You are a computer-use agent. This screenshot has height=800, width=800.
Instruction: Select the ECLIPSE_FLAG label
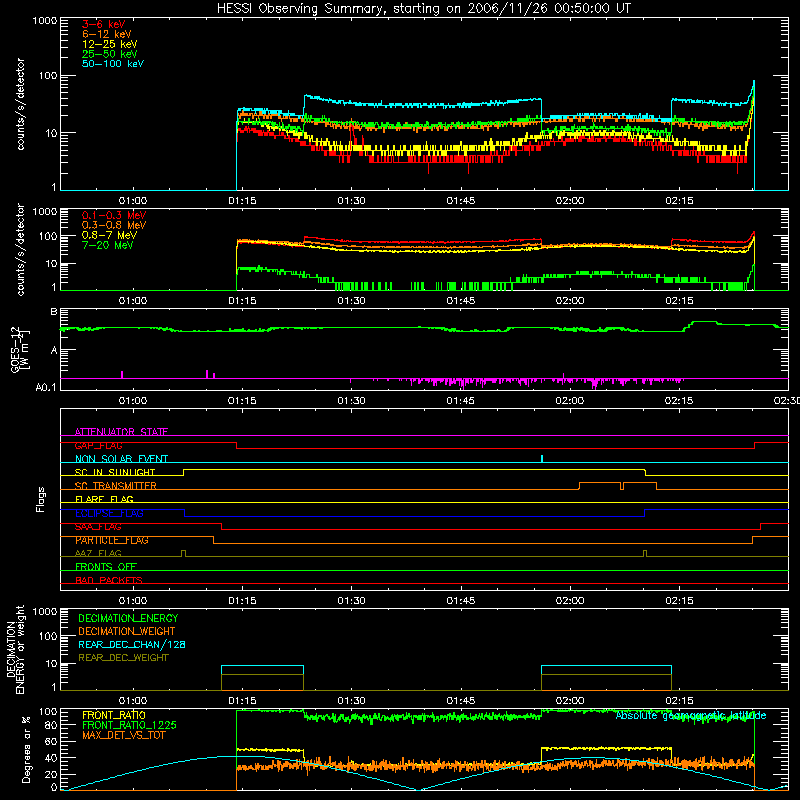click(x=109, y=513)
